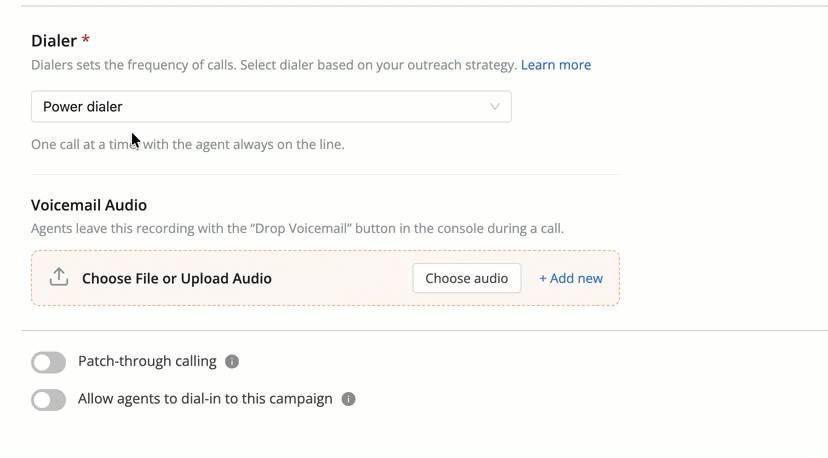Click the Voicemail Audio section heading
The width and height of the screenshot is (828, 458).
(89, 205)
